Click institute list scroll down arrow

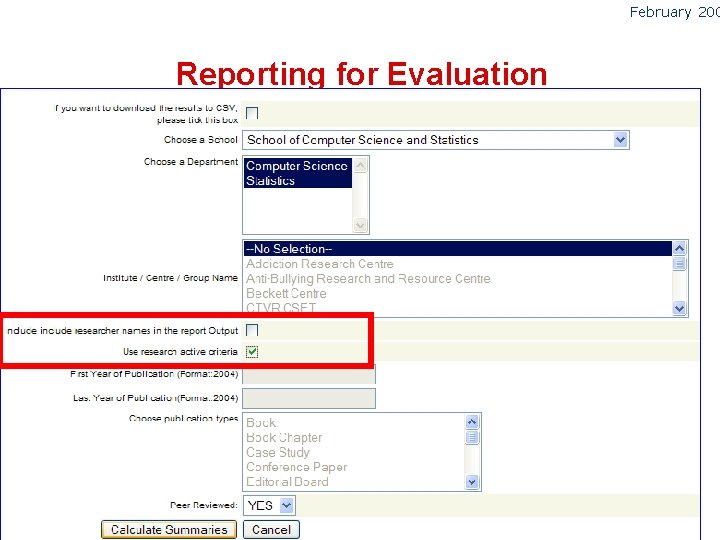point(679,308)
